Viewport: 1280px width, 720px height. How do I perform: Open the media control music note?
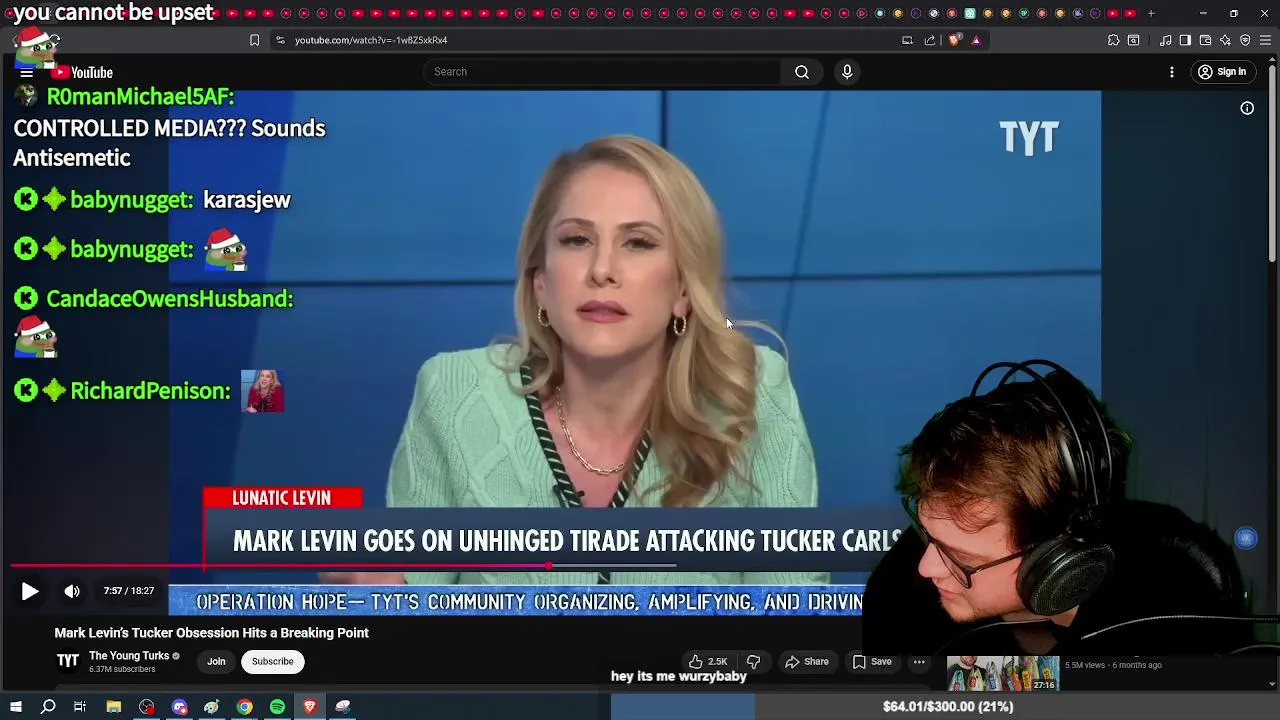(x=1165, y=40)
